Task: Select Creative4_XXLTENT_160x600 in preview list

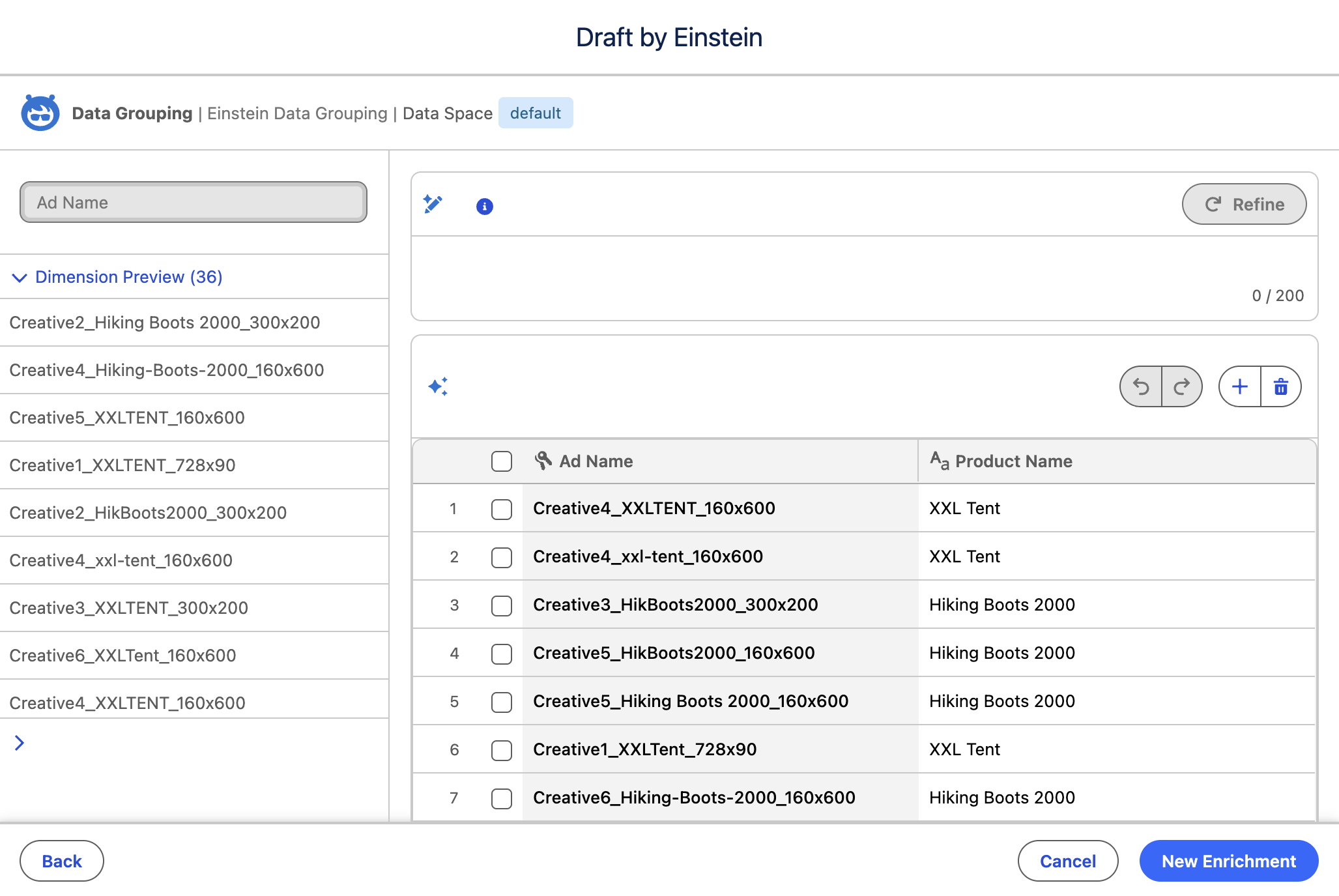Action: pyautogui.click(x=194, y=701)
